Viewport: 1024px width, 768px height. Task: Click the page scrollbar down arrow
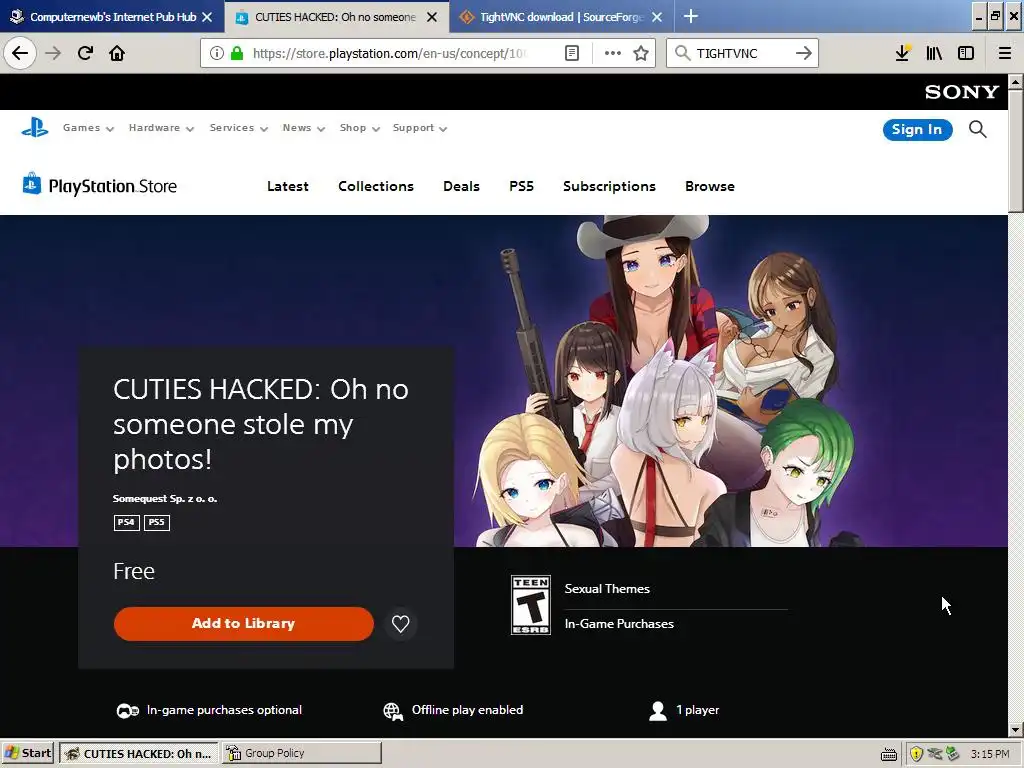pyautogui.click(x=1016, y=729)
